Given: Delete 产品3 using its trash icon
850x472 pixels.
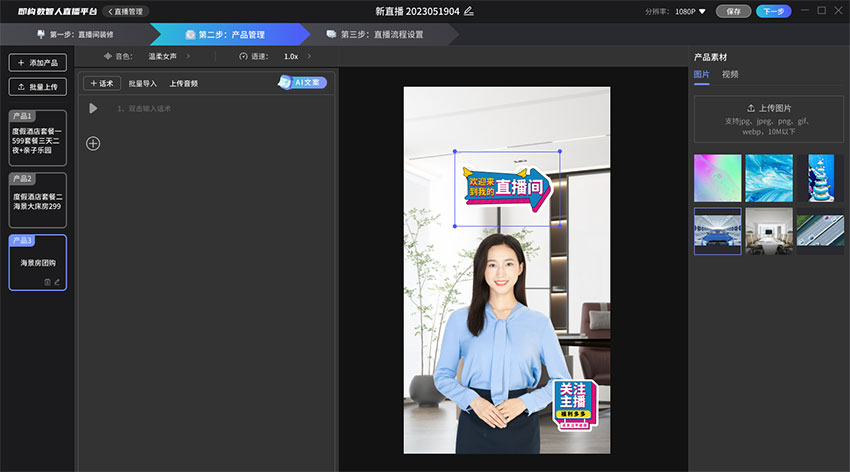Looking at the screenshot, I should pyautogui.click(x=47, y=282).
